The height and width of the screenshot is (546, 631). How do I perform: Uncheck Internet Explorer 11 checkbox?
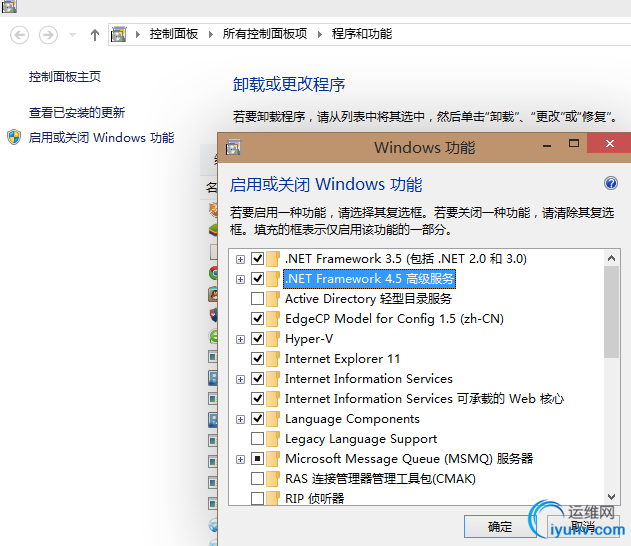[x=258, y=359]
